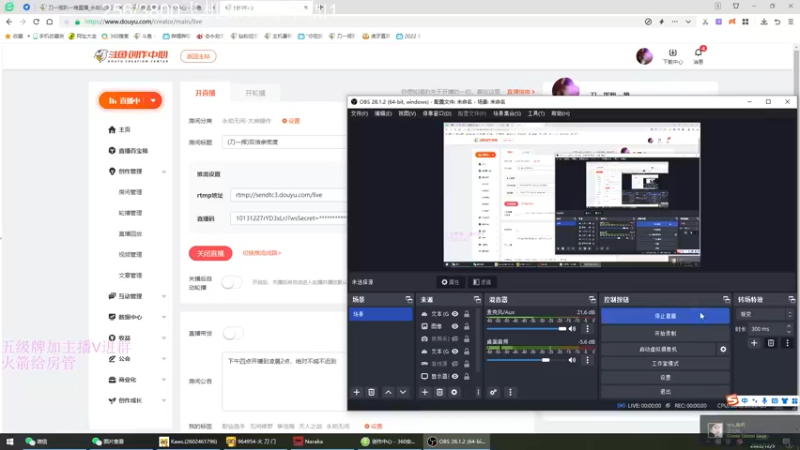Enable 关播后自动轮播 switch
This screenshot has width=800, height=450.
[232, 283]
